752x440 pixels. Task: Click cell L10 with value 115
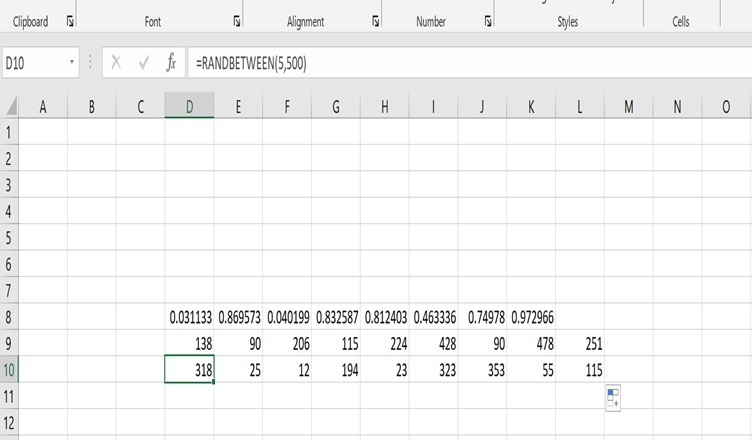click(x=580, y=369)
